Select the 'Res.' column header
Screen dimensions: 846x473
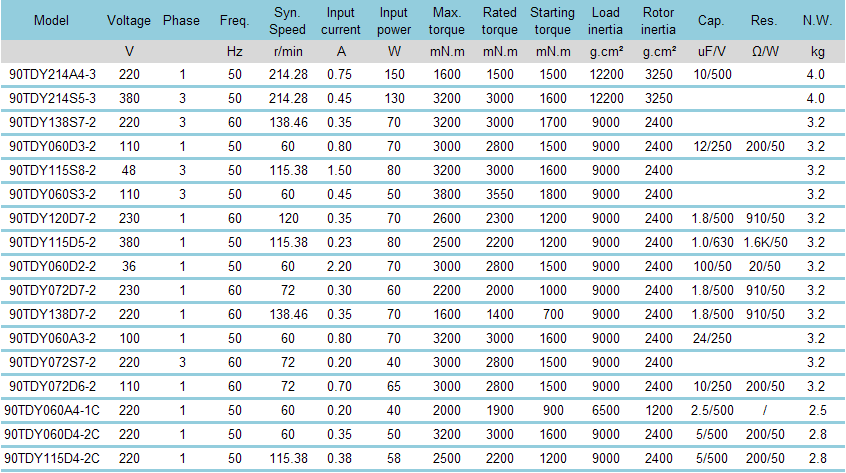tap(764, 20)
